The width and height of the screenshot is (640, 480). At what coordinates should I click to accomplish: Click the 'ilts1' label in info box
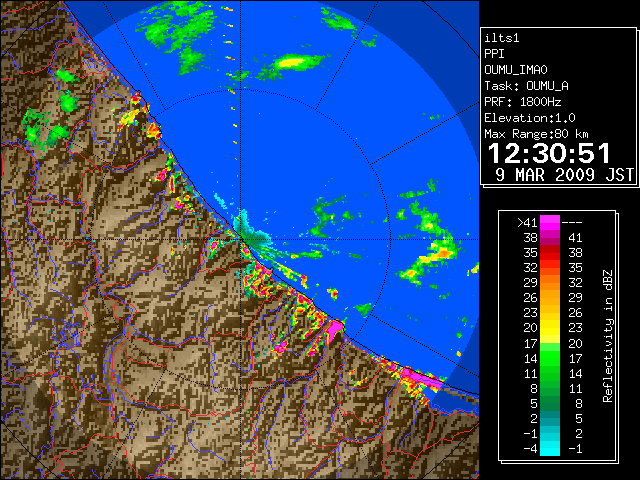click(502, 38)
